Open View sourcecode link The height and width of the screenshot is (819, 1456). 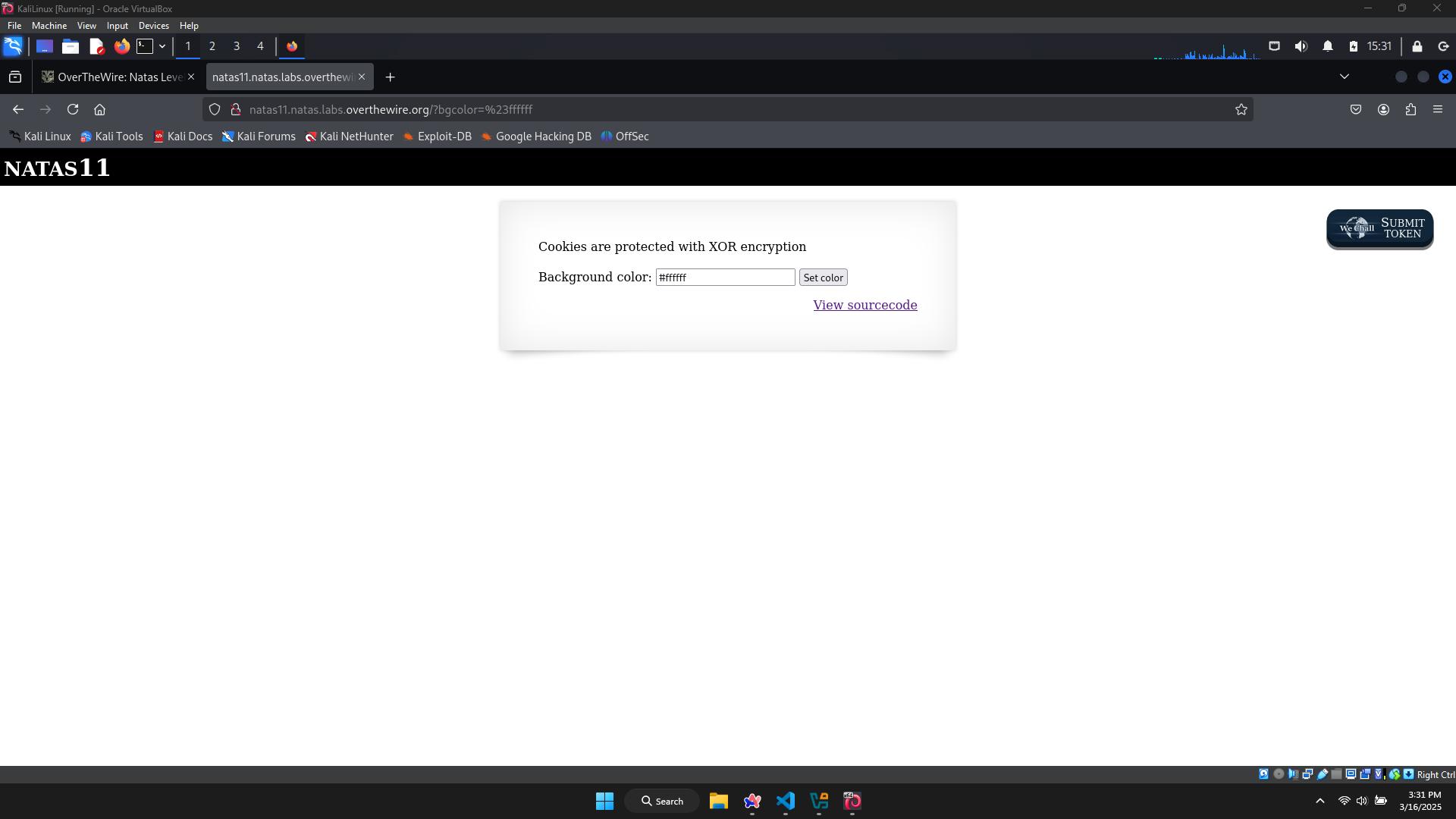[x=865, y=305]
